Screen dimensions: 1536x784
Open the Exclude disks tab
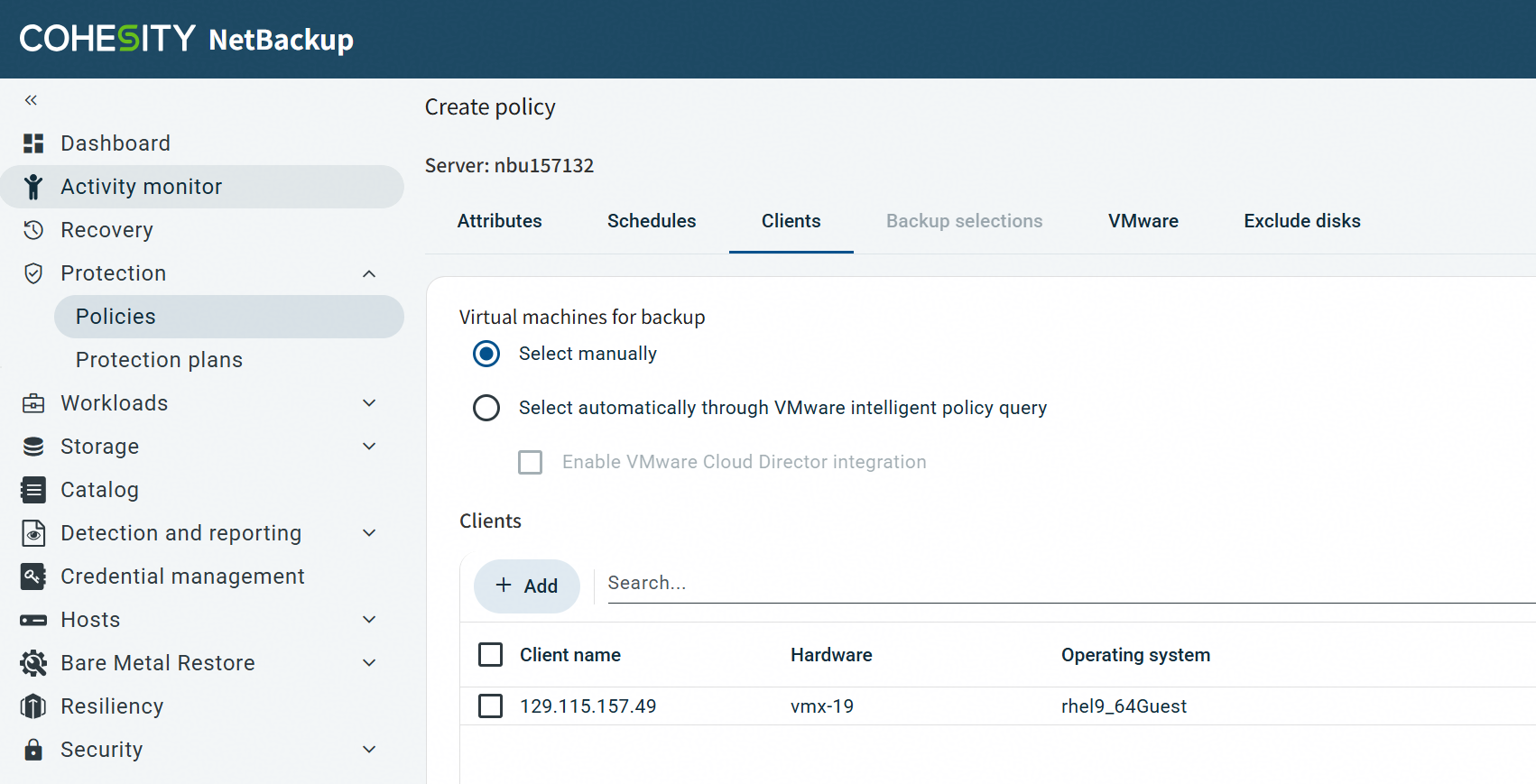coord(1302,221)
